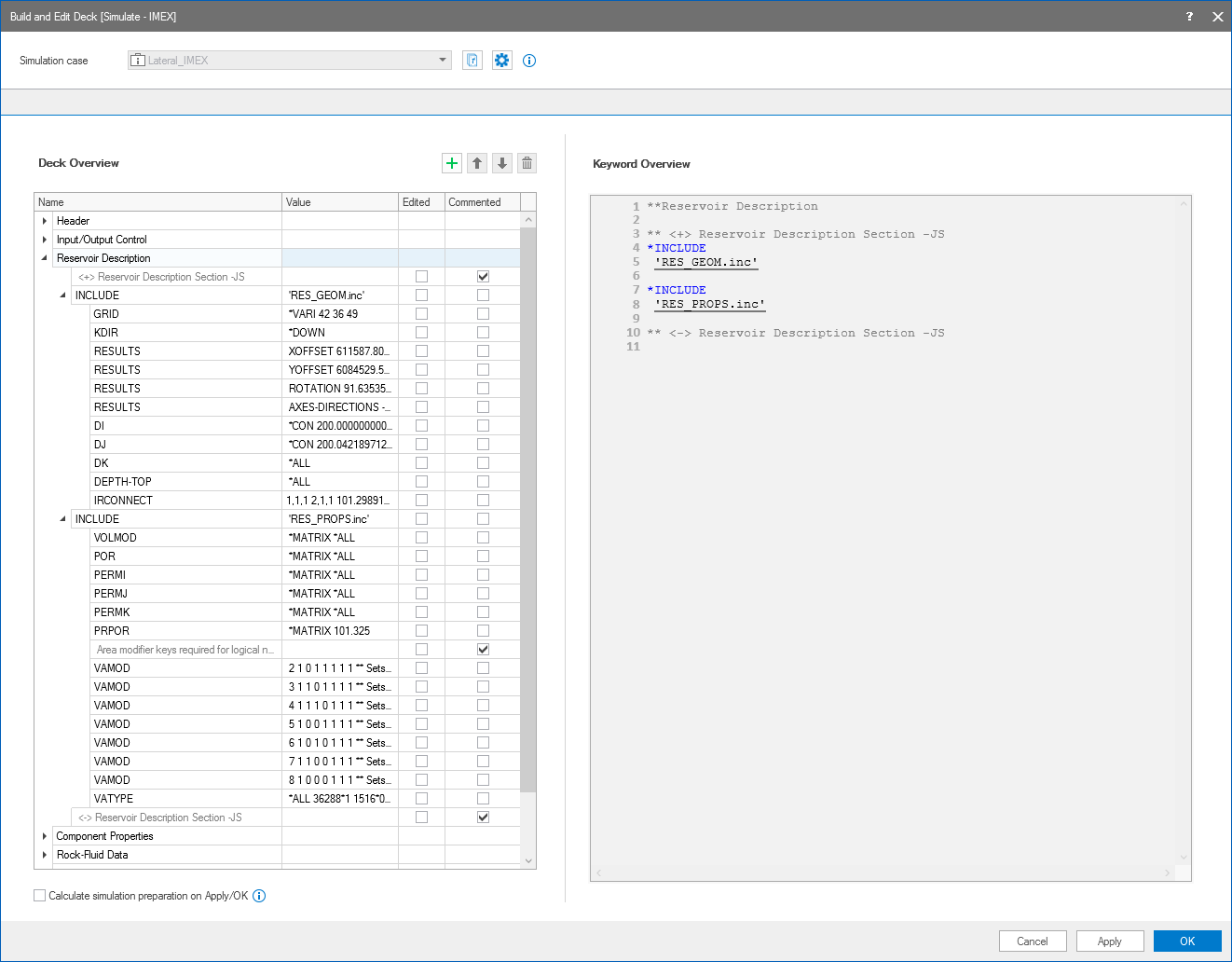This screenshot has width=1232, height=962.
Task: Delete keyword using trash bin icon
Action: click(x=527, y=163)
